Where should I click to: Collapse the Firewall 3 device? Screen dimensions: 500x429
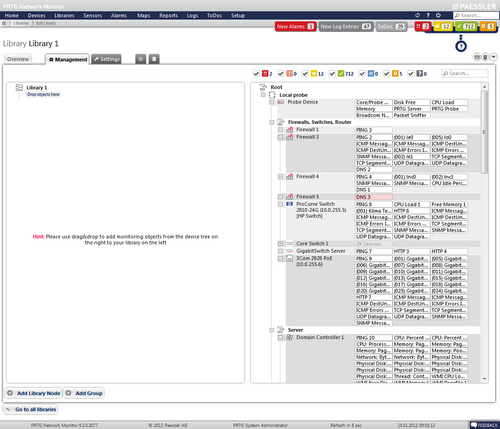280,137
